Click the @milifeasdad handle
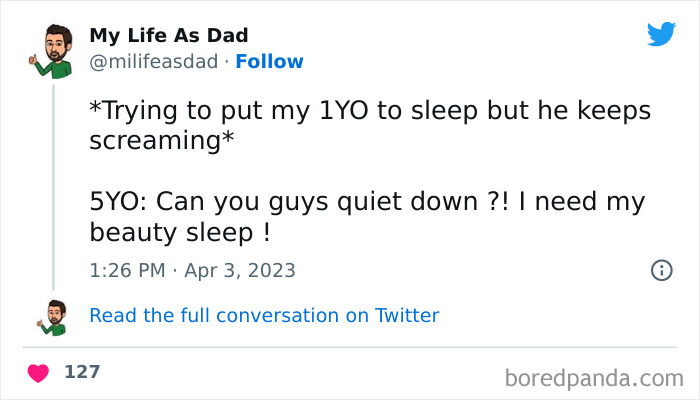Viewport: 700px width, 400px height. coord(153,61)
